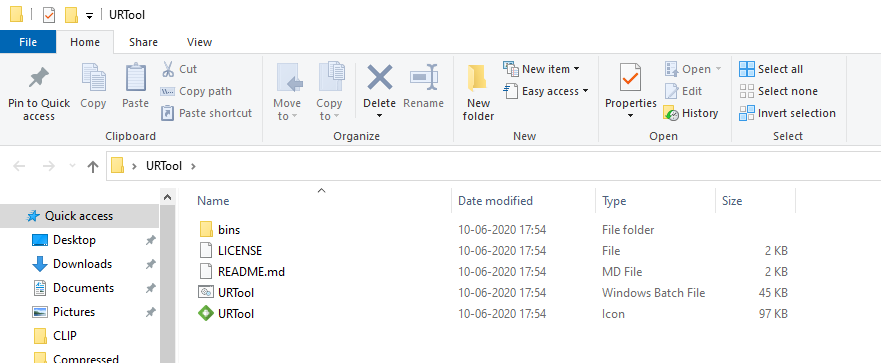Click the Invert selection icon

(x=747, y=113)
